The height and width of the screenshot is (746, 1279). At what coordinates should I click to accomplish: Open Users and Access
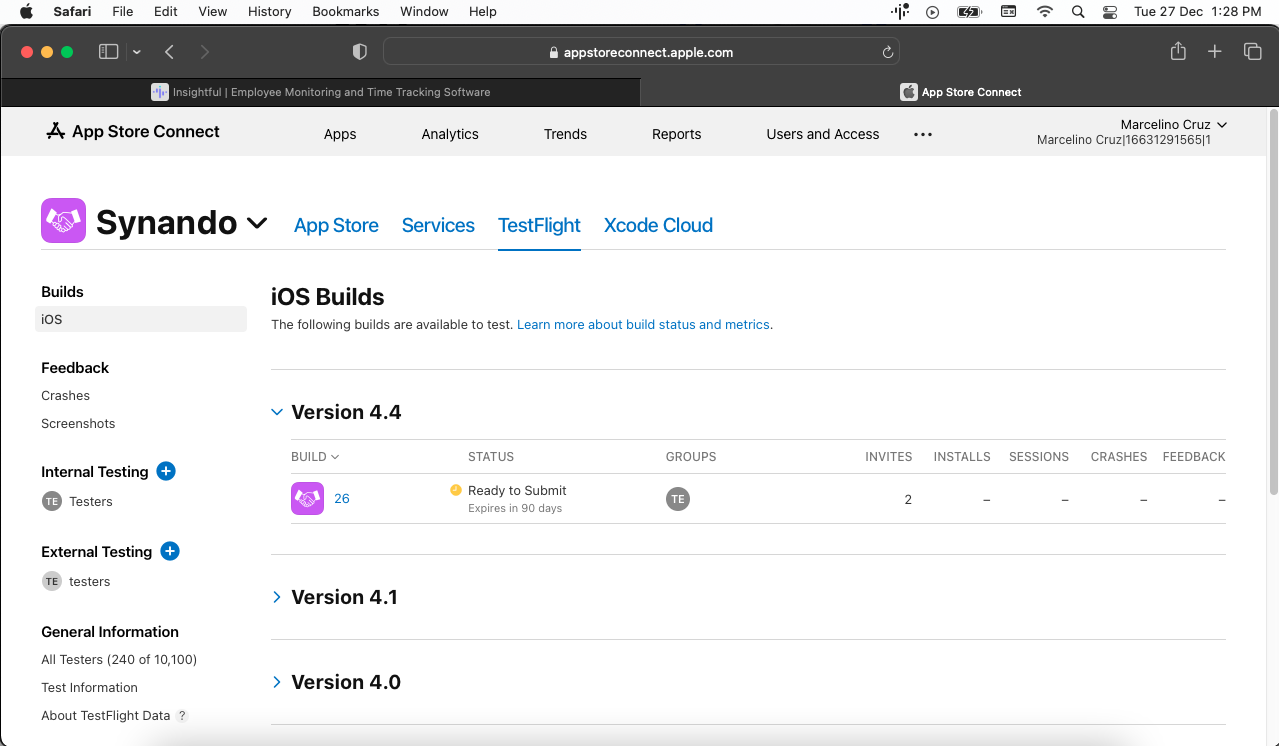pos(823,134)
